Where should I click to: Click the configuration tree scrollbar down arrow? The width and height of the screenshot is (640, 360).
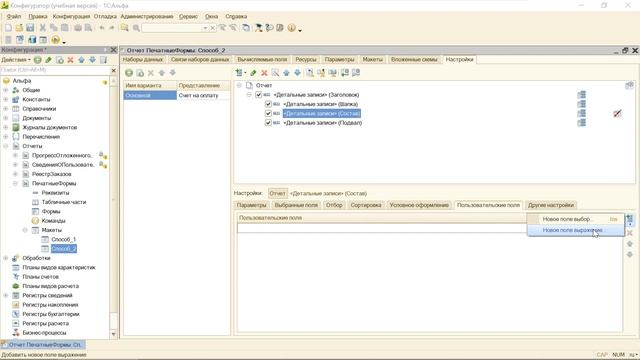[113, 334]
